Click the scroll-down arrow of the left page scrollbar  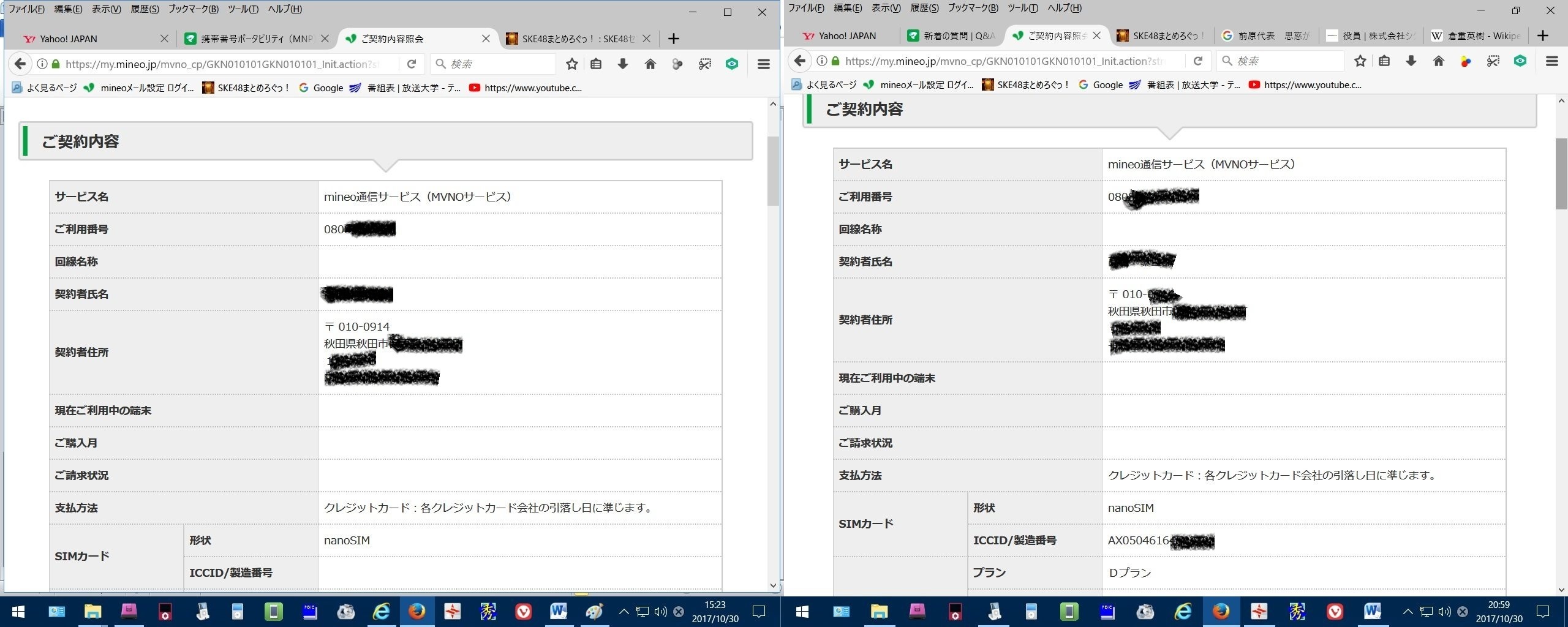click(773, 585)
